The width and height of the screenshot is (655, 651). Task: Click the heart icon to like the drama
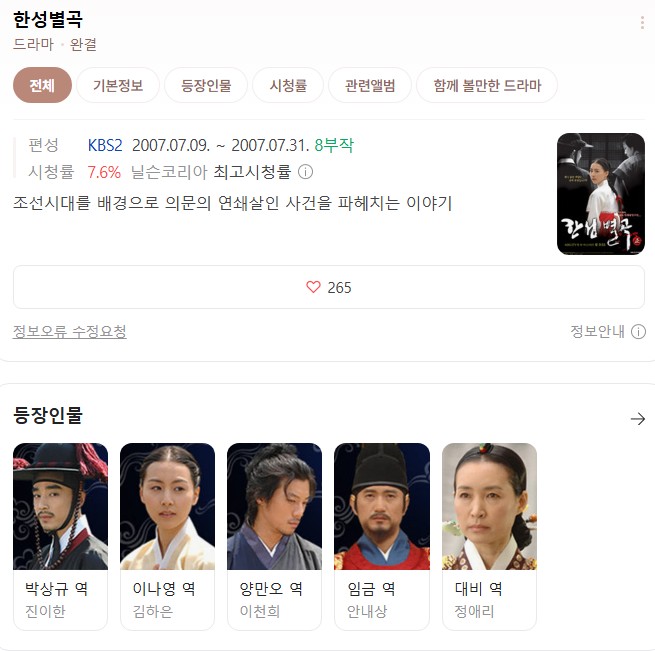[x=313, y=287]
